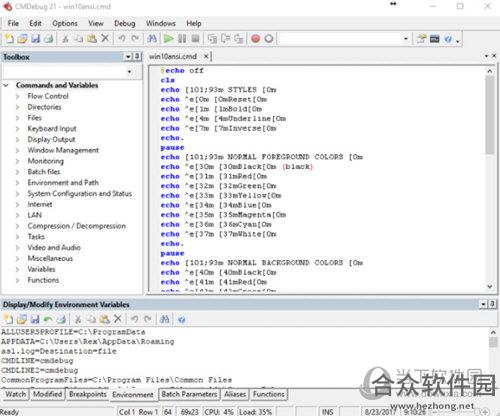Screen dimensions: 500x416
Task: Click the editor scrollbar down arrow
Action: tap(490, 286)
